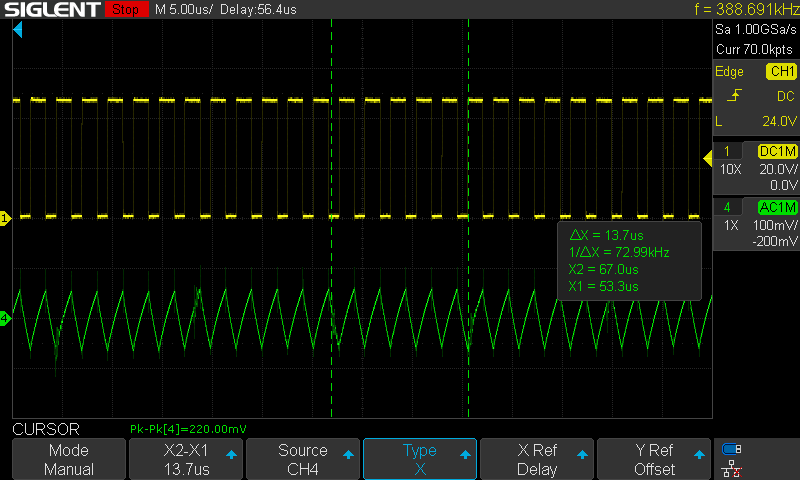
Task: Click the up arrow on the Type softkey
Action: tap(465, 454)
